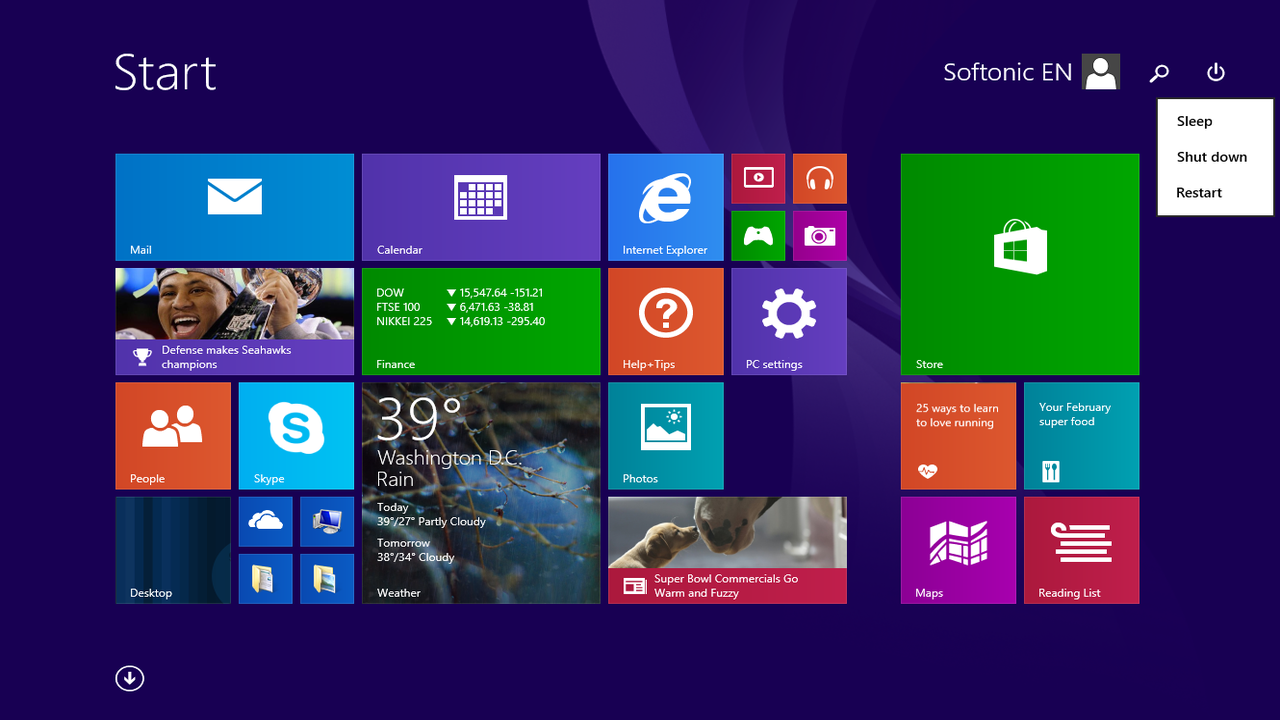Launch Internet Explorer from its tile
The image size is (1280, 720).
[x=665, y=206]
